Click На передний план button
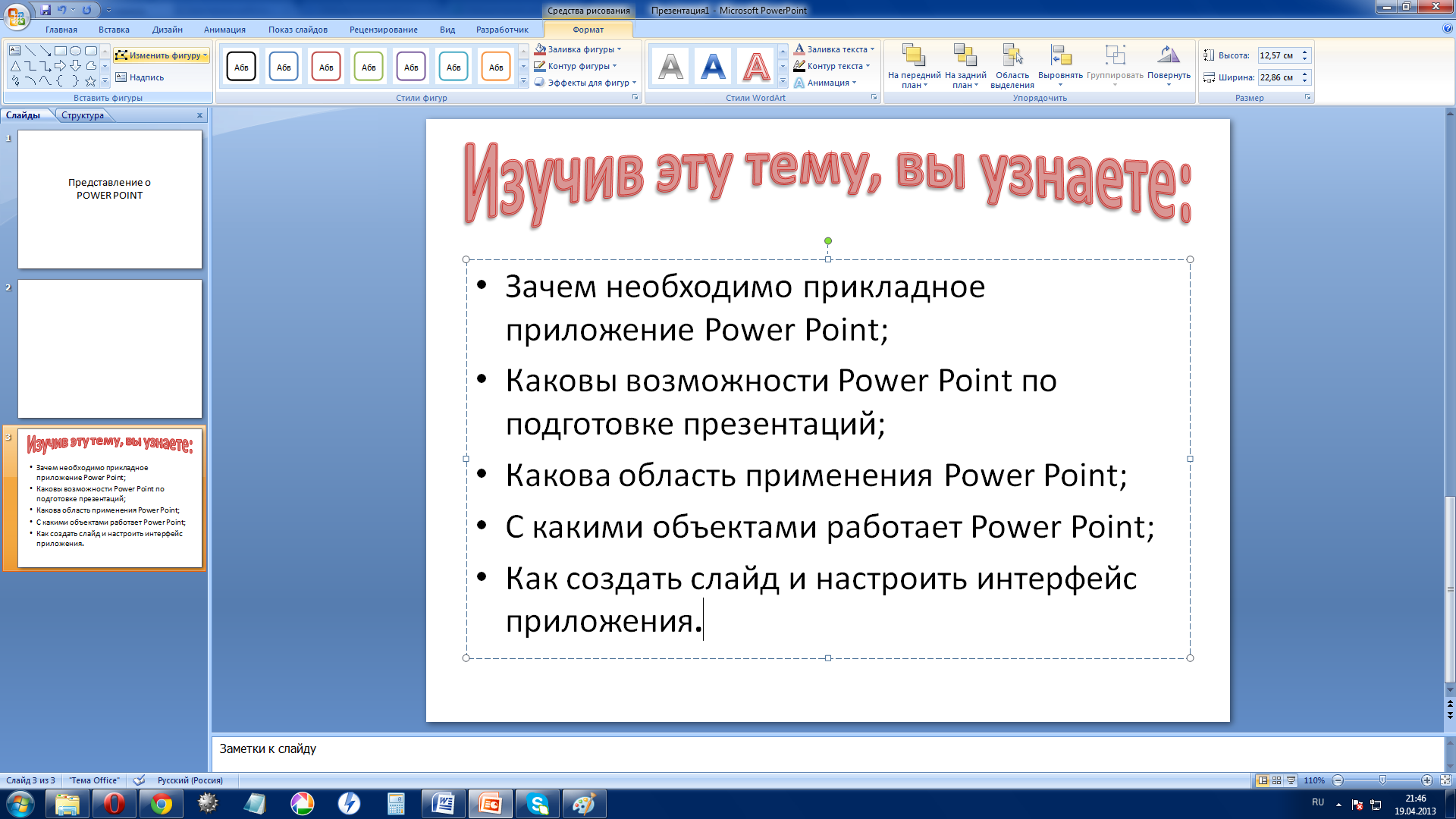This screenshot has height=819, width=1456. pos(914,67)
